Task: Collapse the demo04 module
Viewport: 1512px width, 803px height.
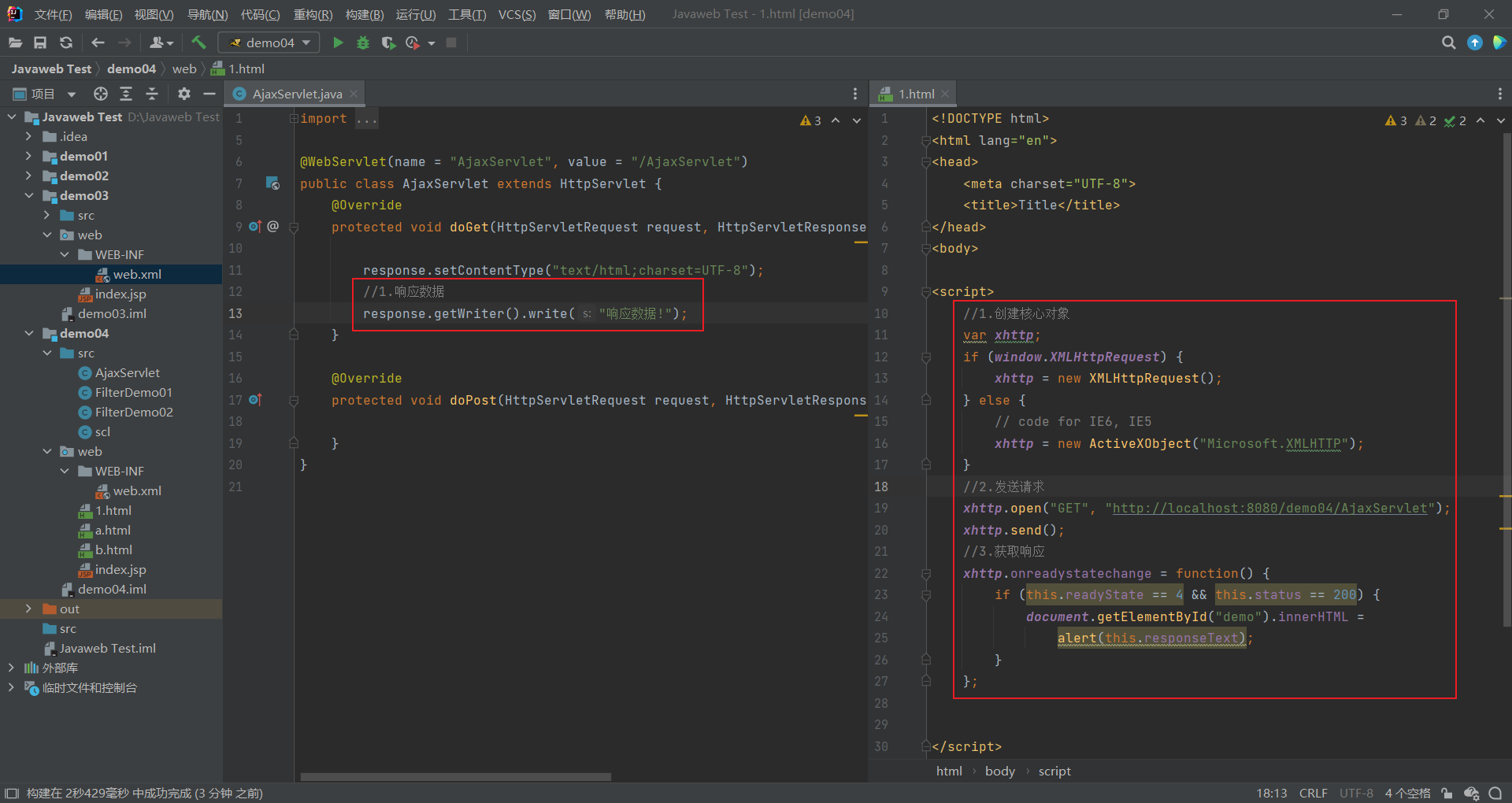Action: 28,333
